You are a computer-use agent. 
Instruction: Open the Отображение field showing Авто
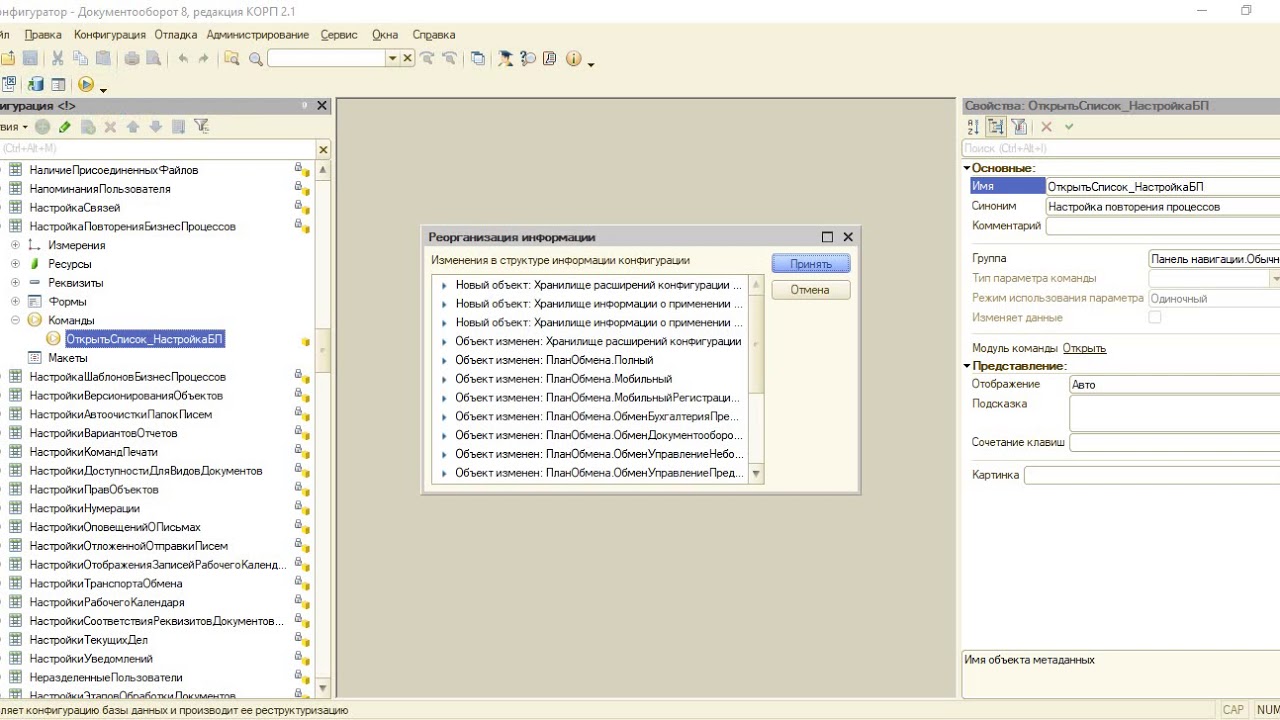(1174, 384)
